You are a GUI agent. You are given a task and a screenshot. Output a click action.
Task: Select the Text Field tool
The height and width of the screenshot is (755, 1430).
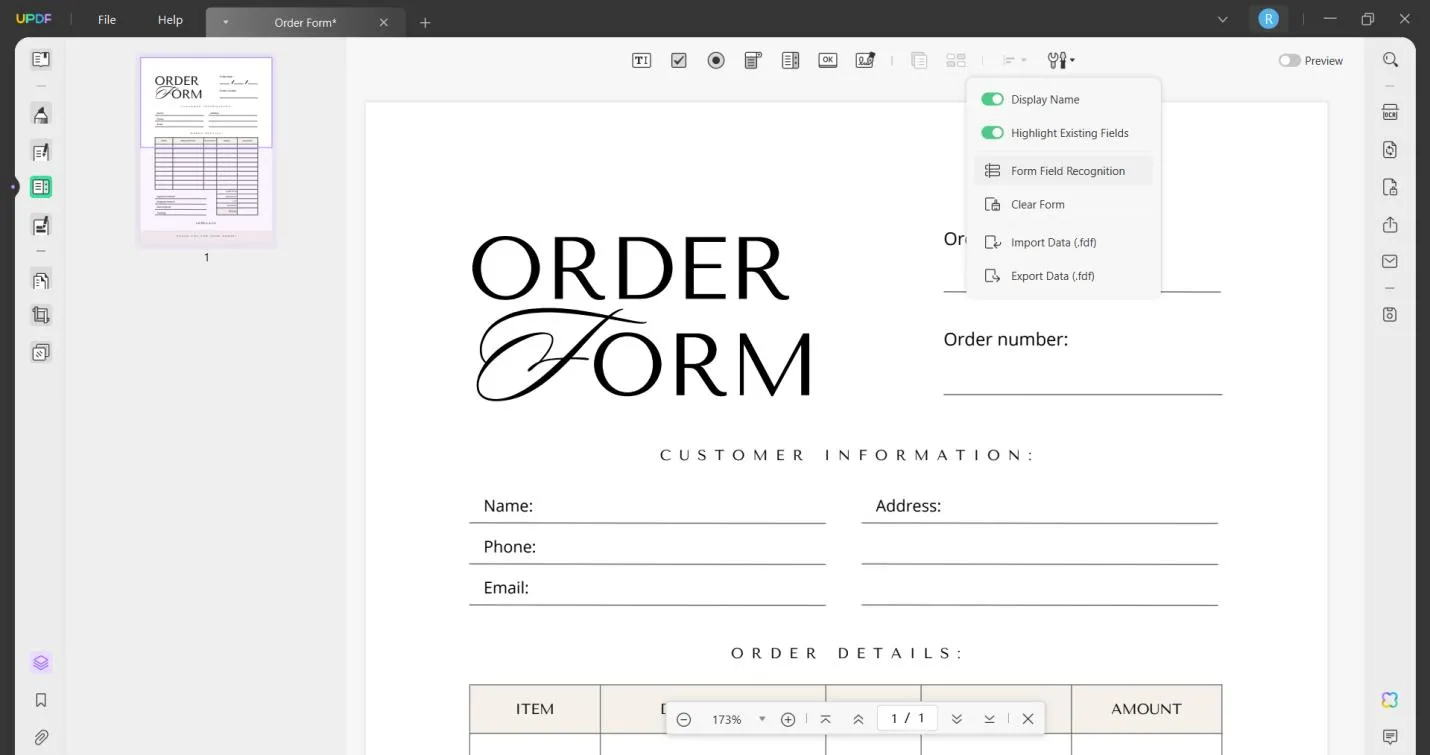tap(641, 61)
